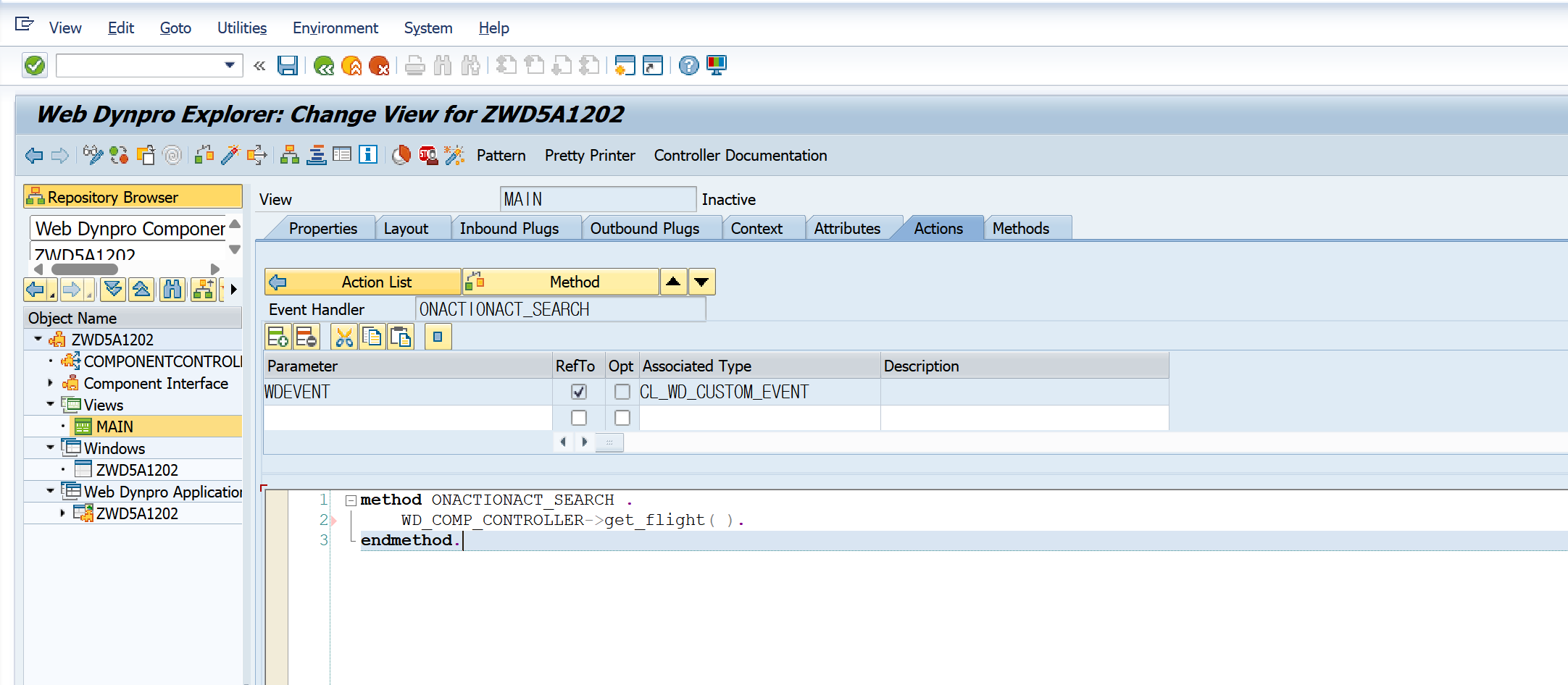
Task: Click the Pretty Printer button
Action: click(590, 155)
